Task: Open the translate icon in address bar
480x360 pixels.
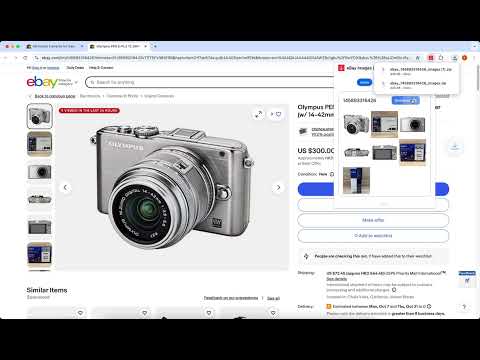Action: [418, 58]
